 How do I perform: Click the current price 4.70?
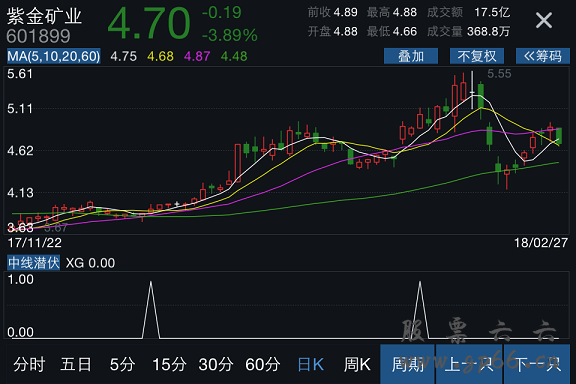pos(149,24)
